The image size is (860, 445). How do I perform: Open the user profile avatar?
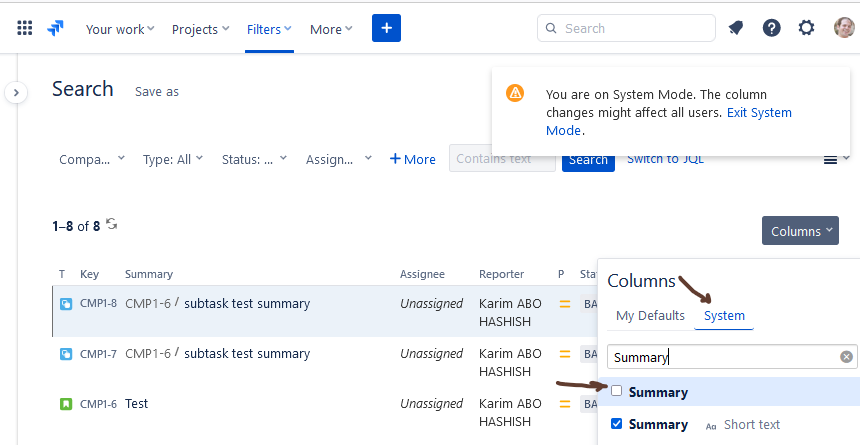(845, 28)
